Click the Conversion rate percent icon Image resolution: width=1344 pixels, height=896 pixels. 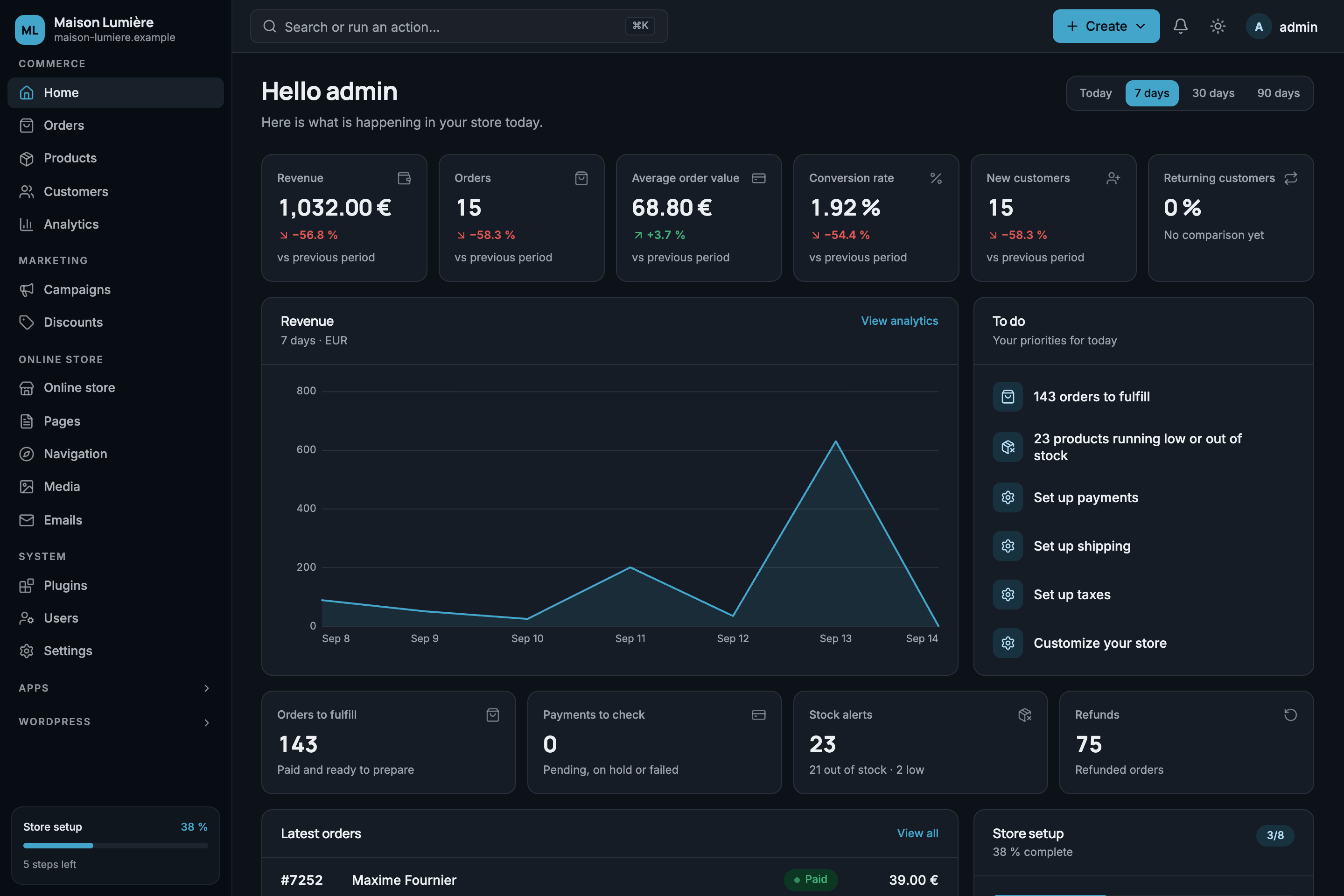click(x=935, y=178)
